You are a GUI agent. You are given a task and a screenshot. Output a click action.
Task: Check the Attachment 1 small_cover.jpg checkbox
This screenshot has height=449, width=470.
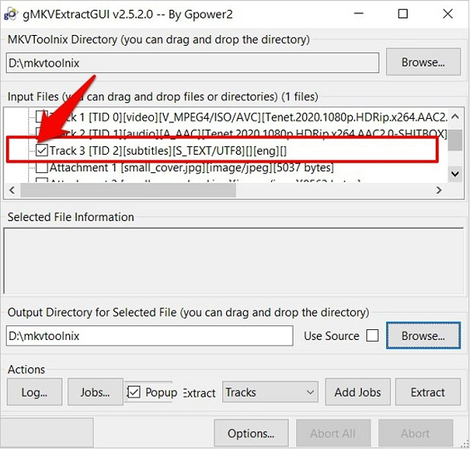click(x=42, y=167)
